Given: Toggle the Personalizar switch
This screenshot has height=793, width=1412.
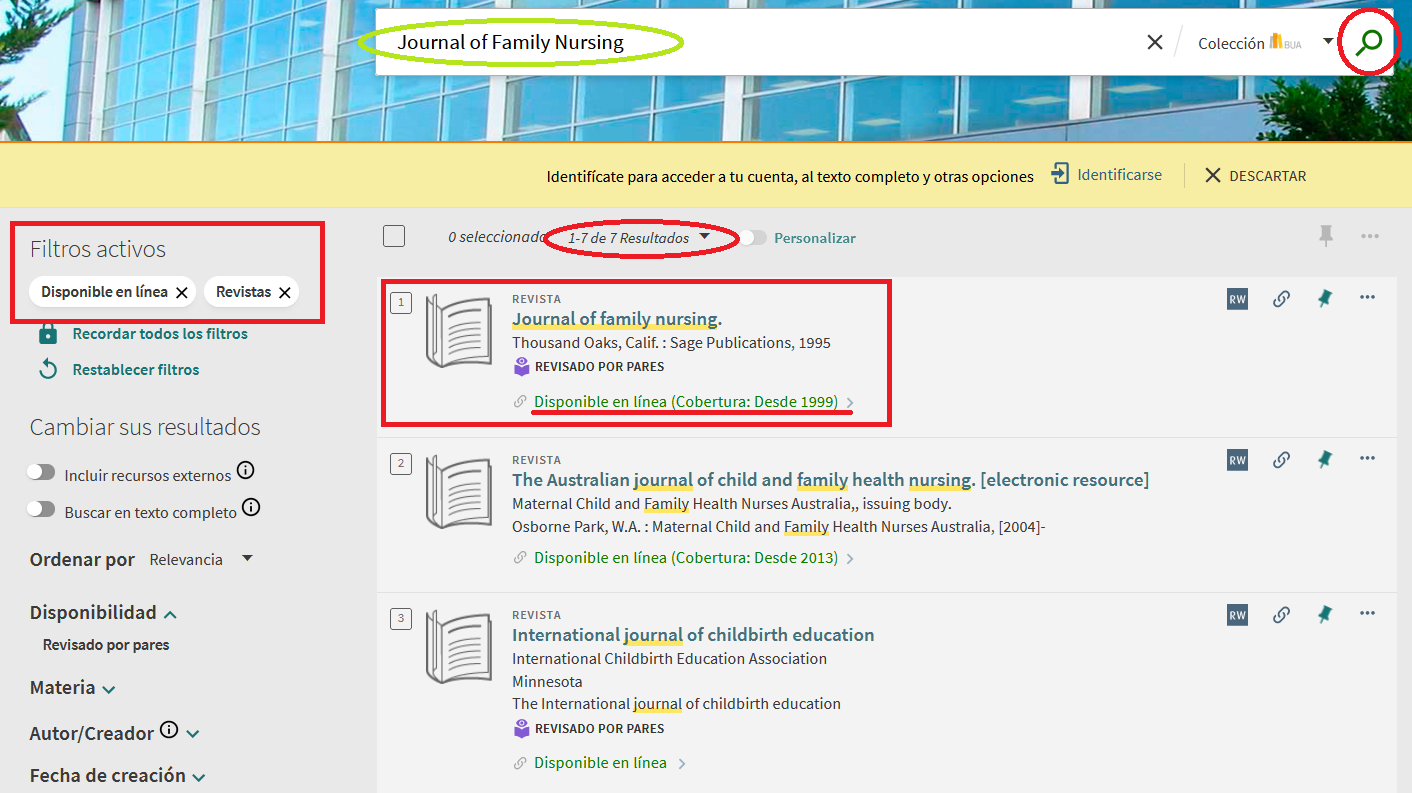Looking at the screenshot, I should pyautogui.click(x=753, y=238).
